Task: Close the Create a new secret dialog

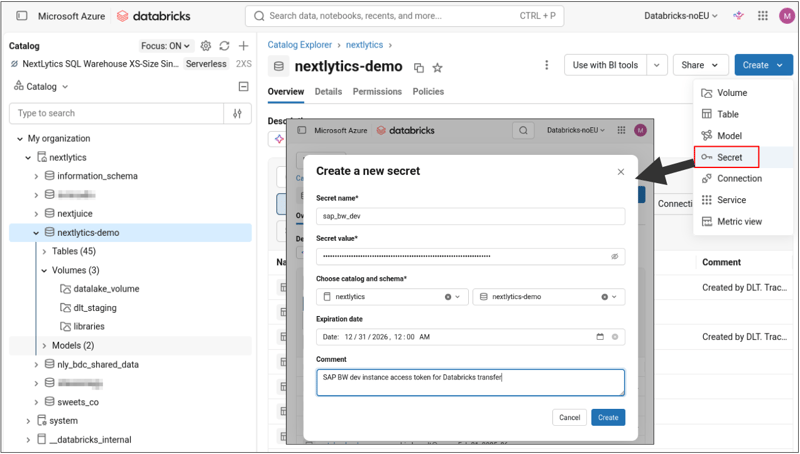Action: tap(620, 172)
